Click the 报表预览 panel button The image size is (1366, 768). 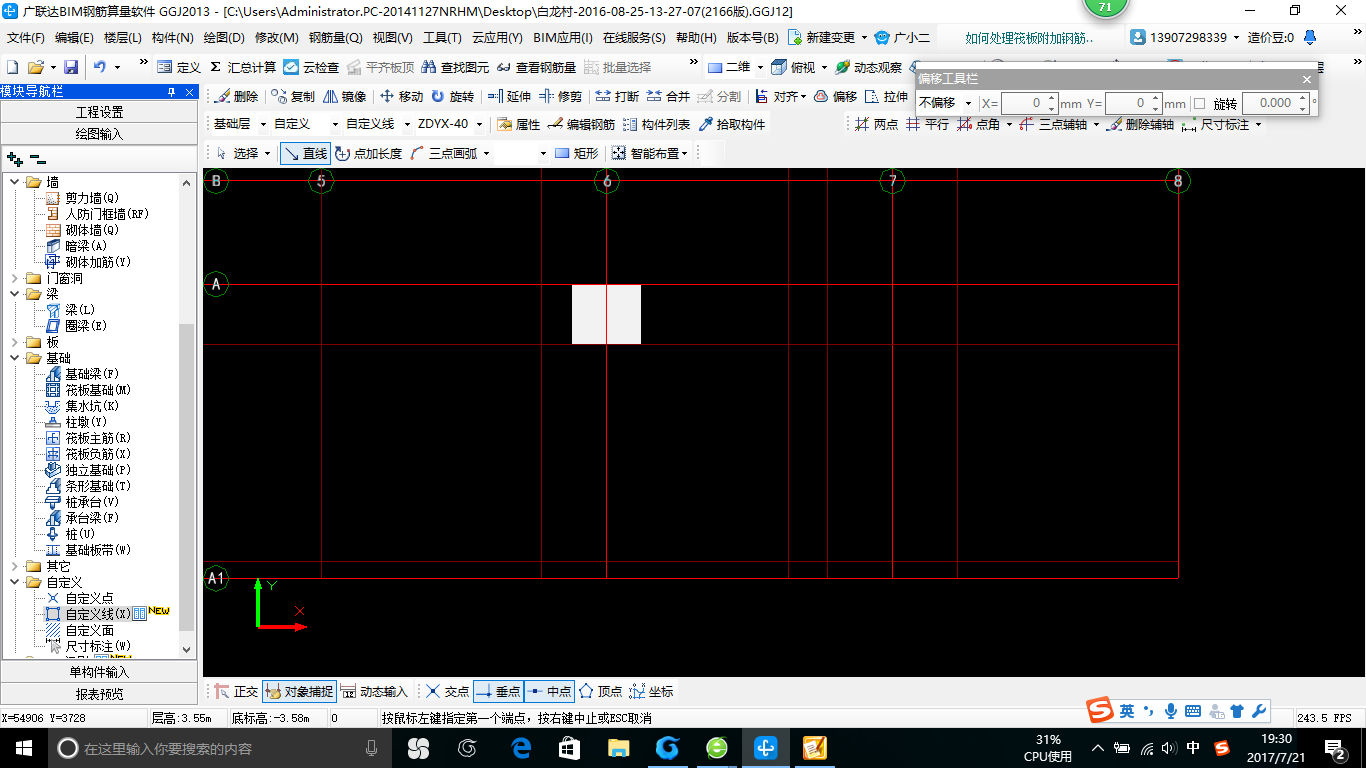coord(99,694)
